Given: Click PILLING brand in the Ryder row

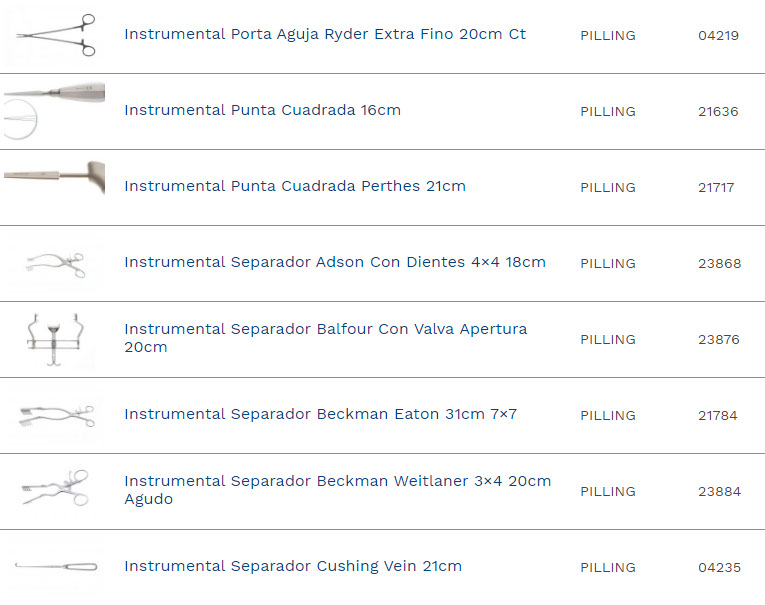Looking at the screenshot, I should point(607,36).
